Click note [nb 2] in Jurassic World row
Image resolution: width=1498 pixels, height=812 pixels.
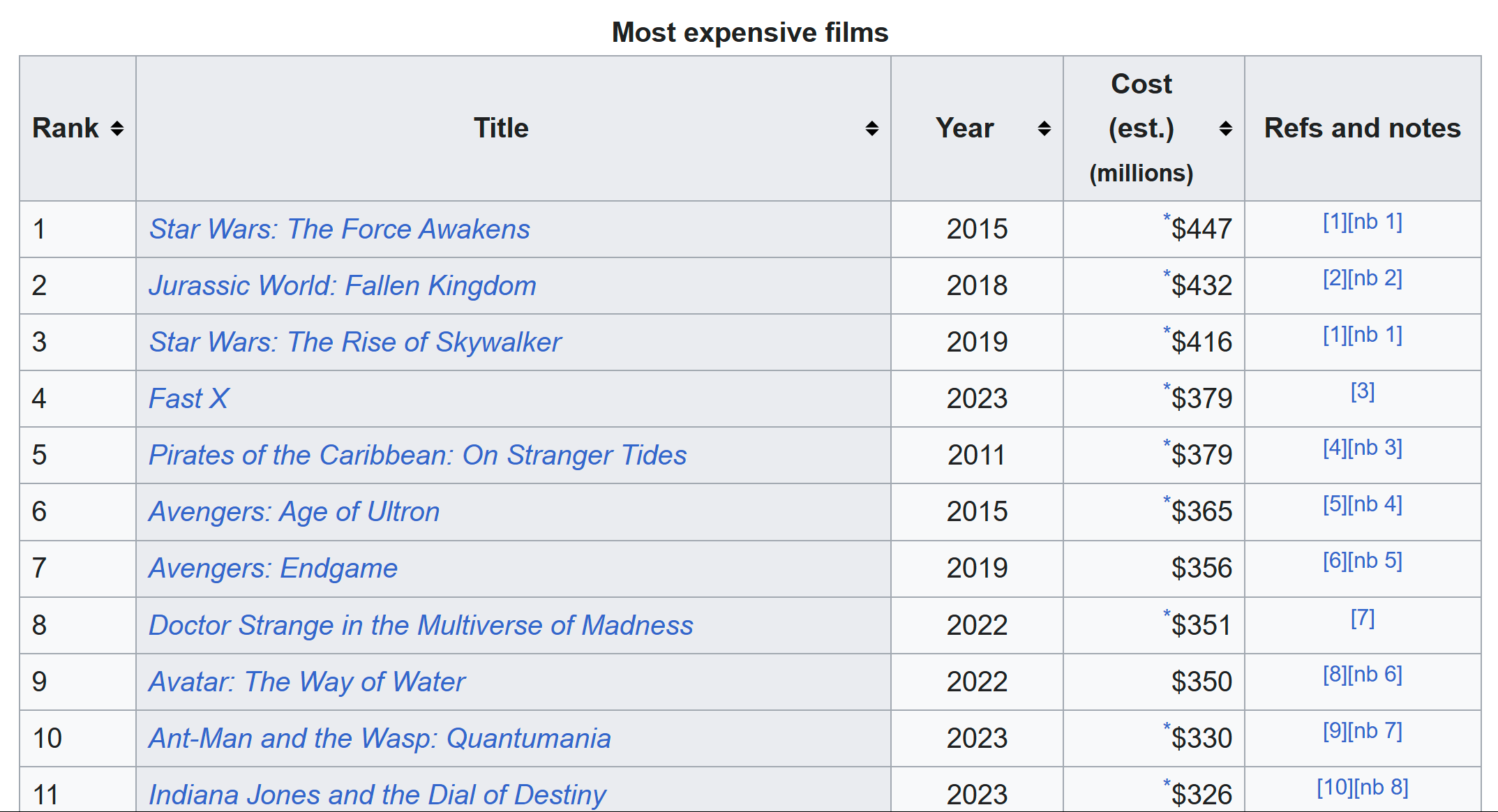click(x=1375, y=278)
